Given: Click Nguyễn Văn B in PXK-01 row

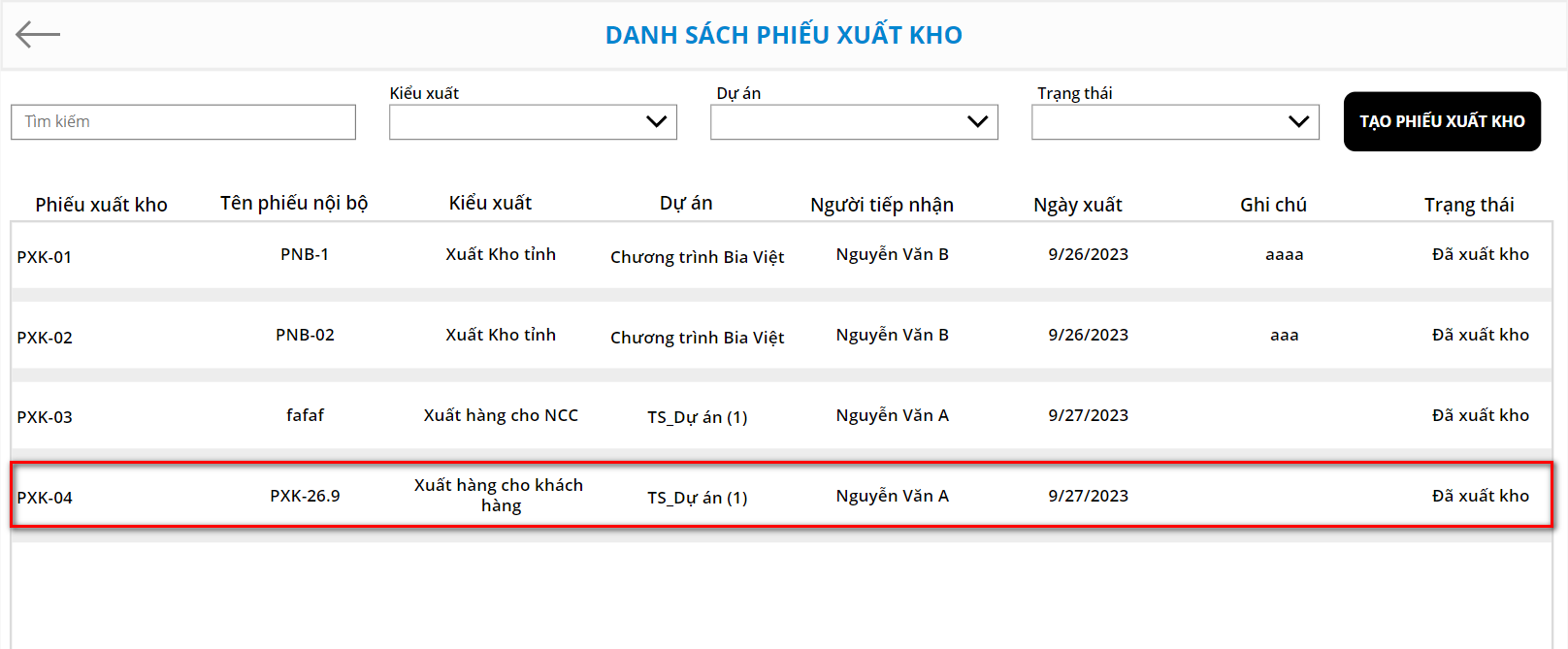Looking at the screenshot, I should pos(893,254).
